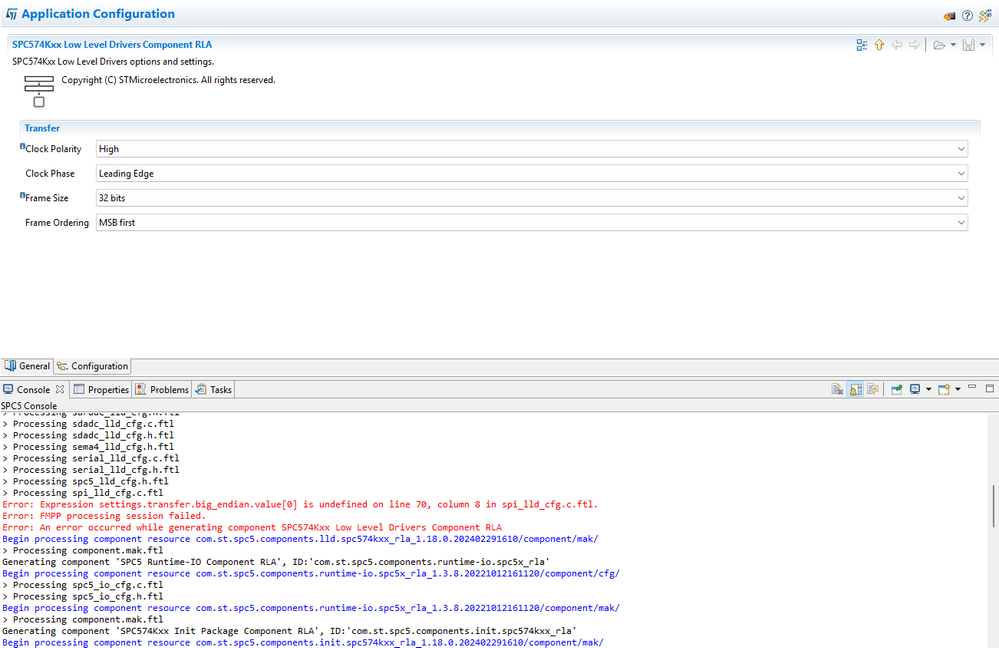The height and width of the screenshot is (648, 999).
Task: Click the big_endian undefined expression error line
Action: [x=300, y=504]
